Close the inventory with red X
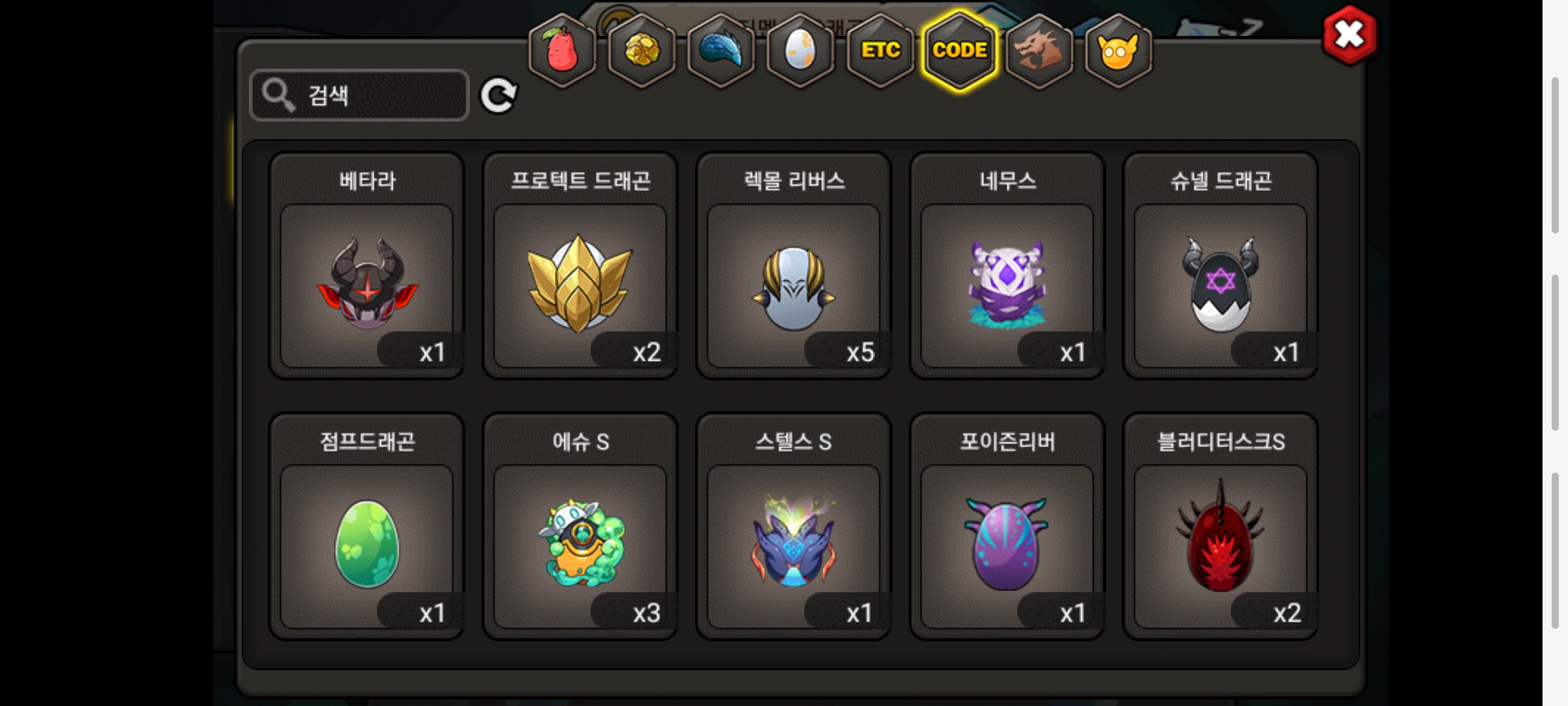1568x706 pixels. (x=1349, y=35)
